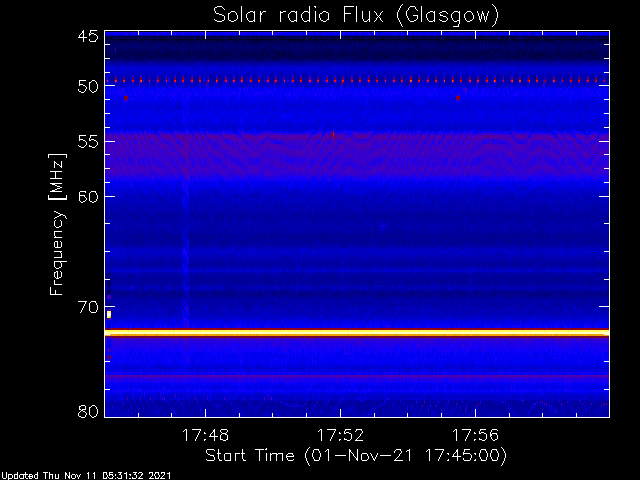The height and width of the screenshot is (480, 640).
Task: Click the 17:52 time tick label
Action: [x=340, y=435]
